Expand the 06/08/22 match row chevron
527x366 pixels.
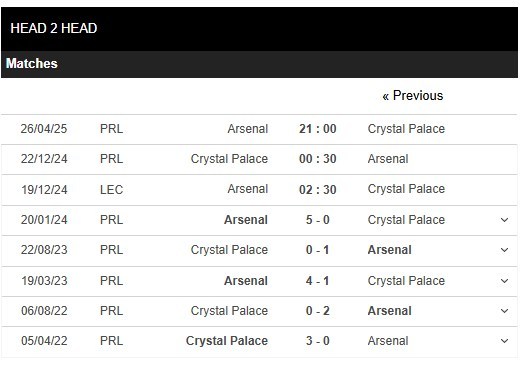504,311
